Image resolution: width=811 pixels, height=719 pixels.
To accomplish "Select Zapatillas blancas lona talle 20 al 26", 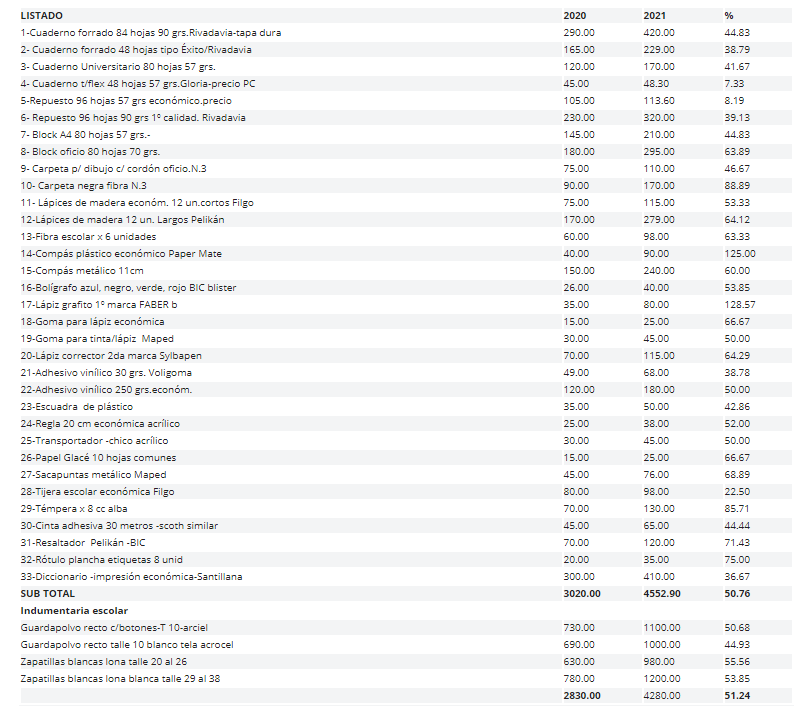I will [x=406, y=662].
